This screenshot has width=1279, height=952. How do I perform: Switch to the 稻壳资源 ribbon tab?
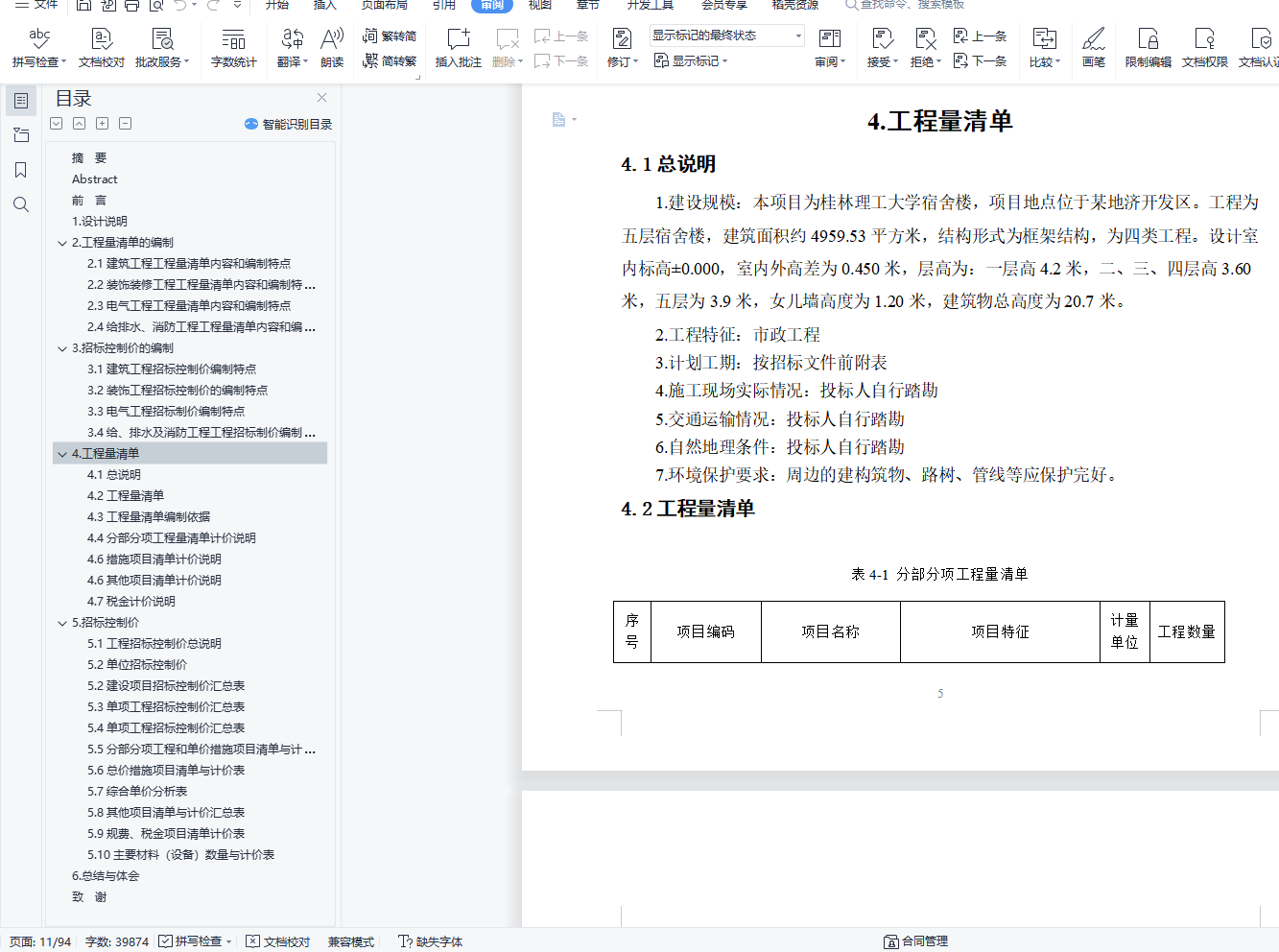point(795,6)
